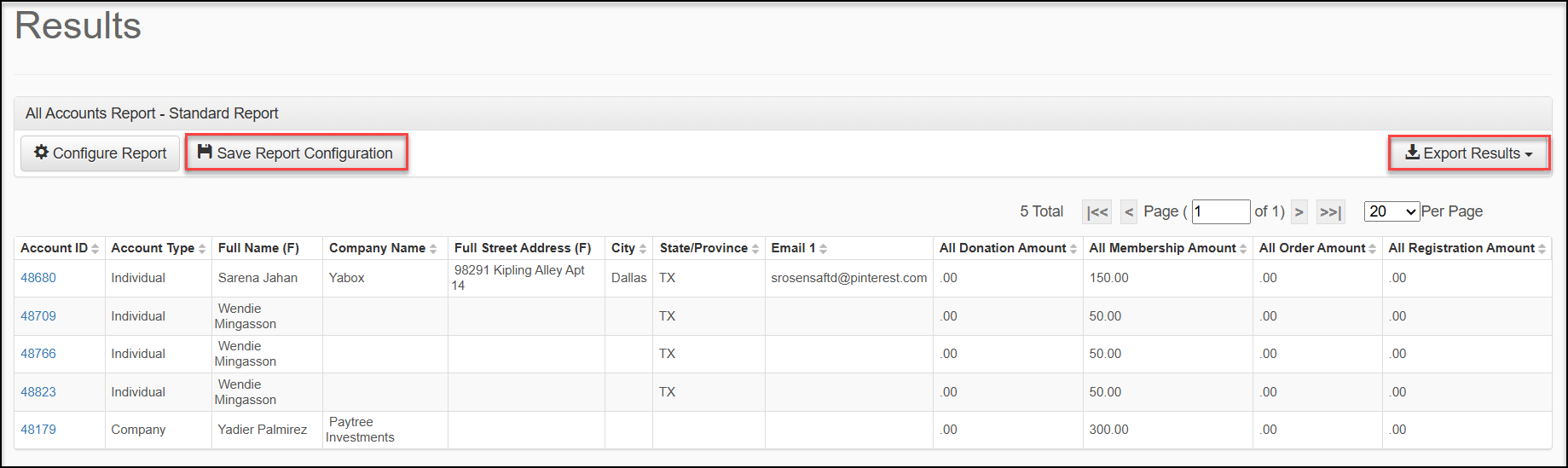
Task: Sort by Account Type column arrows
Action: (202, 249)
